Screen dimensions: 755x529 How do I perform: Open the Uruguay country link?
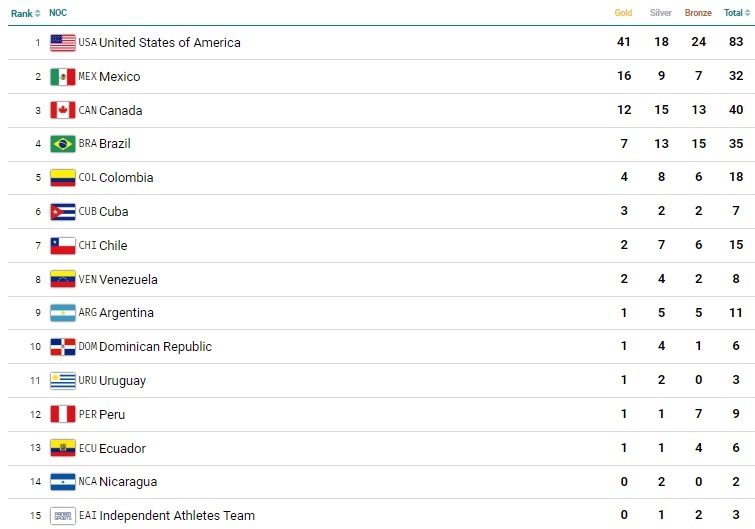coord(122,381)
